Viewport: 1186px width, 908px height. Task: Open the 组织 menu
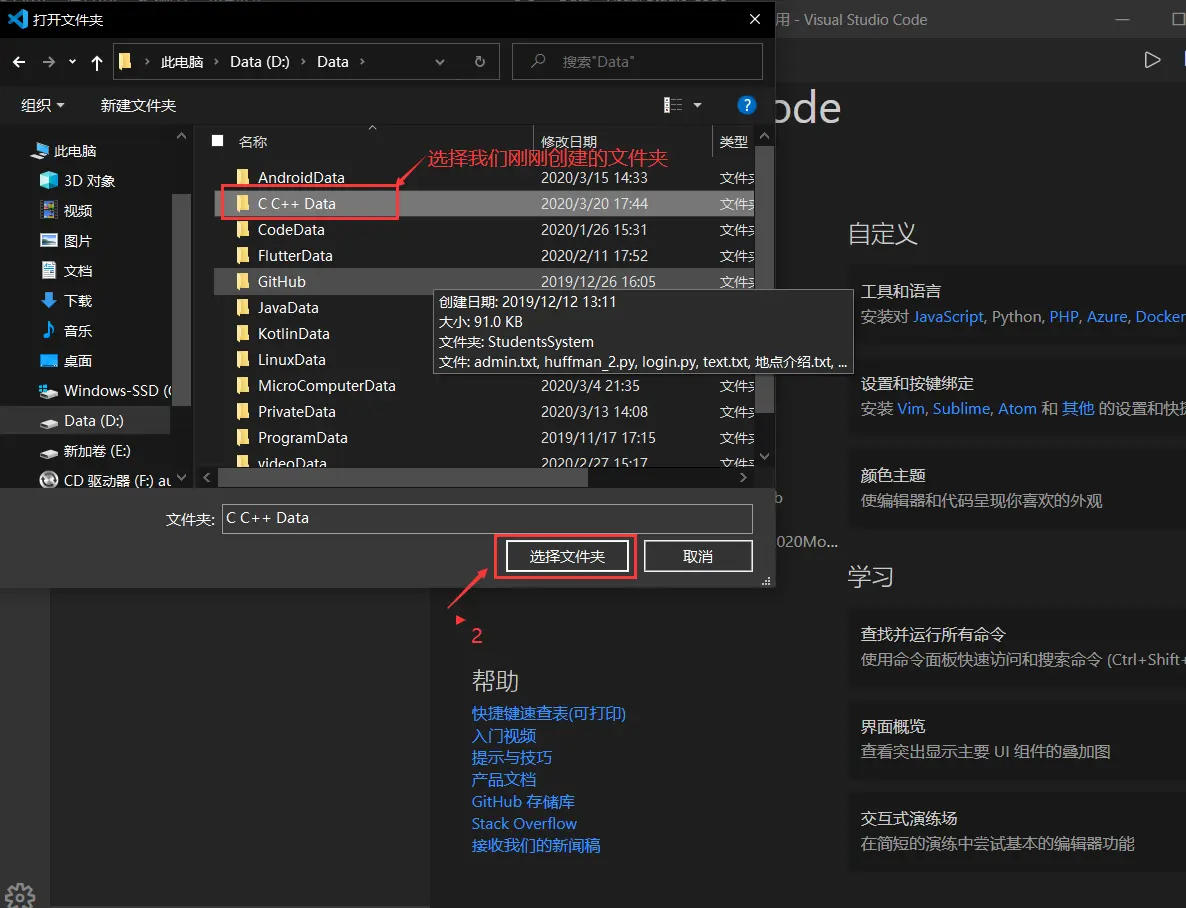click(x=42, y=105)
